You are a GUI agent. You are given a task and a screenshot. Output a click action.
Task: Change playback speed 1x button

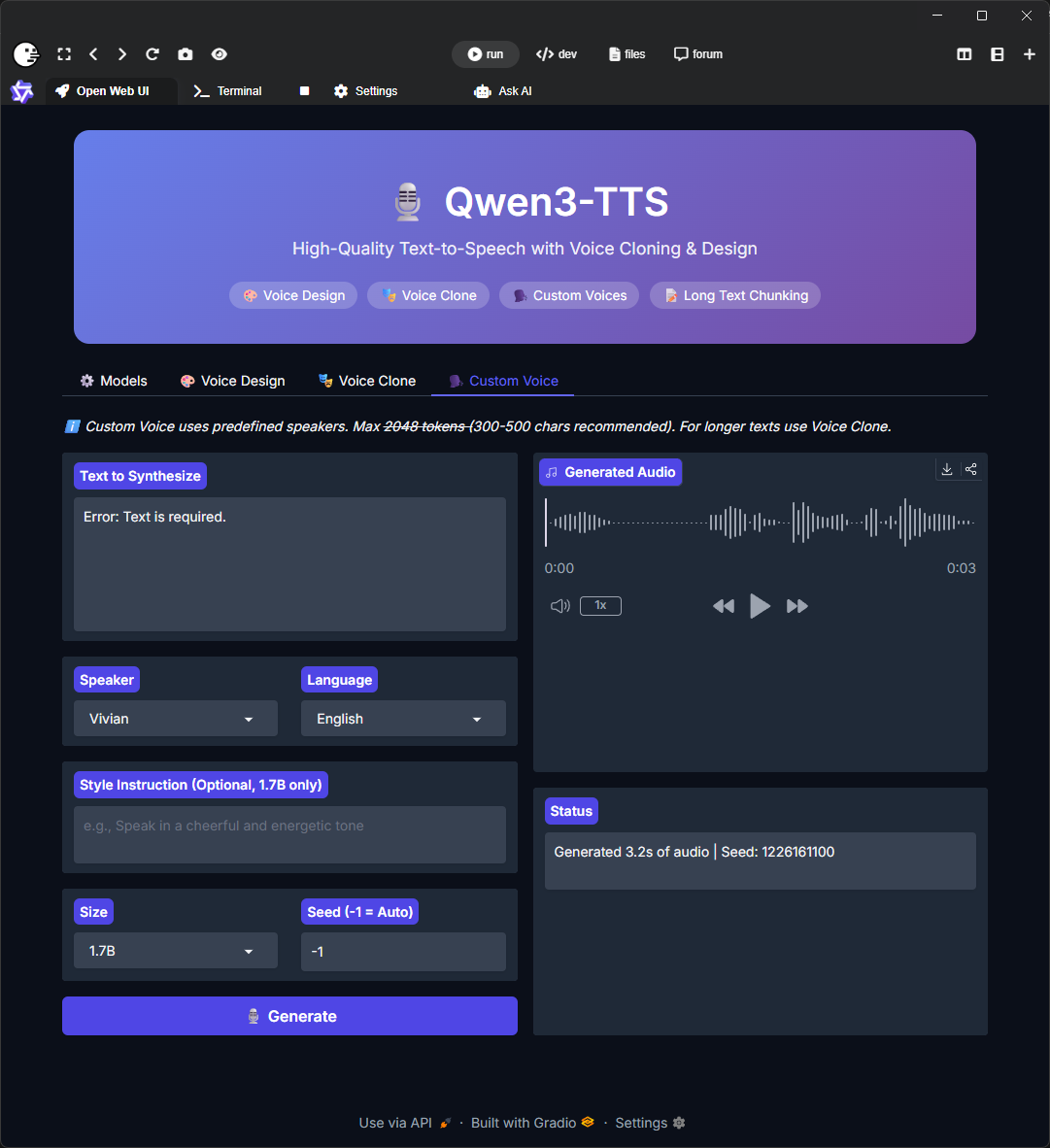[600, 605]
